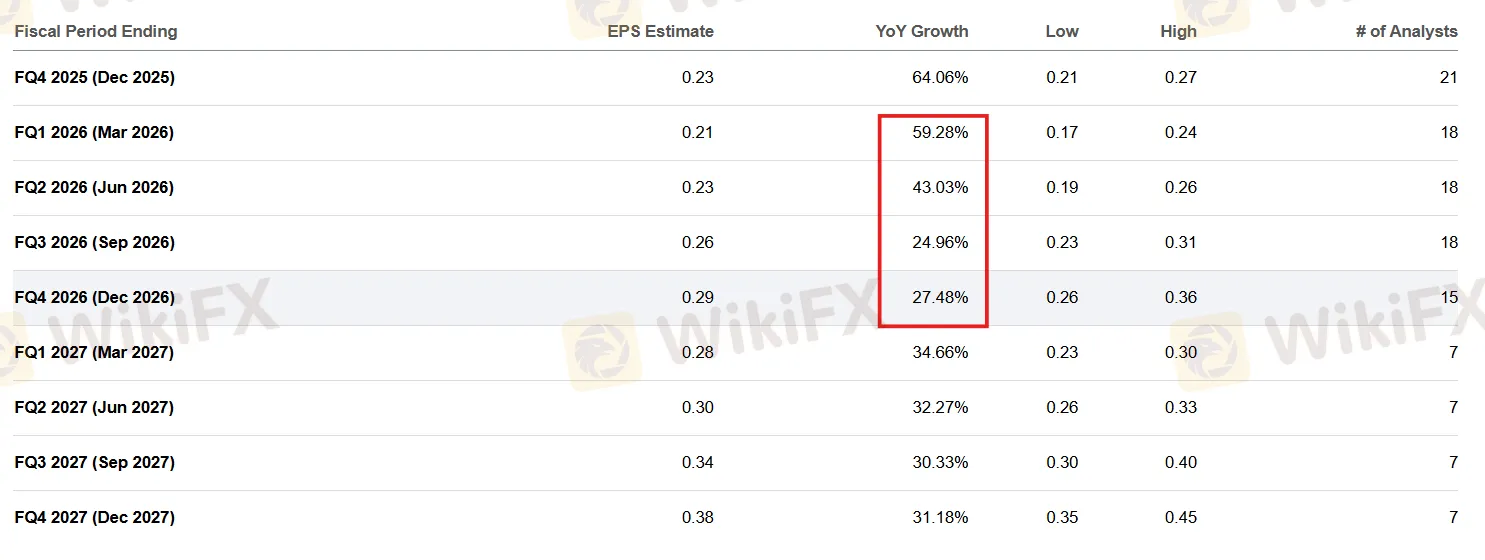1485x560 pixels.
Task: Click the FQ3 2027 (Sep 2027) row label
Action: pos(95,462)
